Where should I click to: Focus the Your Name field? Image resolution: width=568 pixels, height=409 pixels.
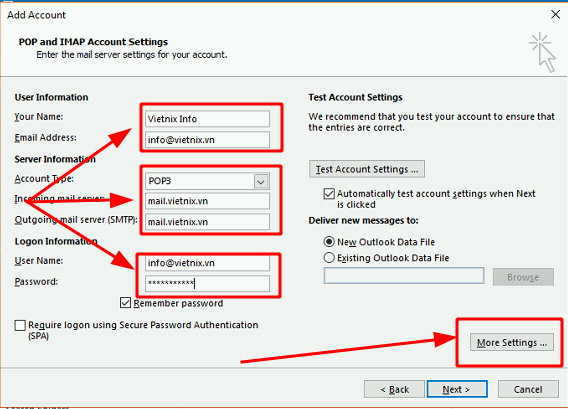207,119
